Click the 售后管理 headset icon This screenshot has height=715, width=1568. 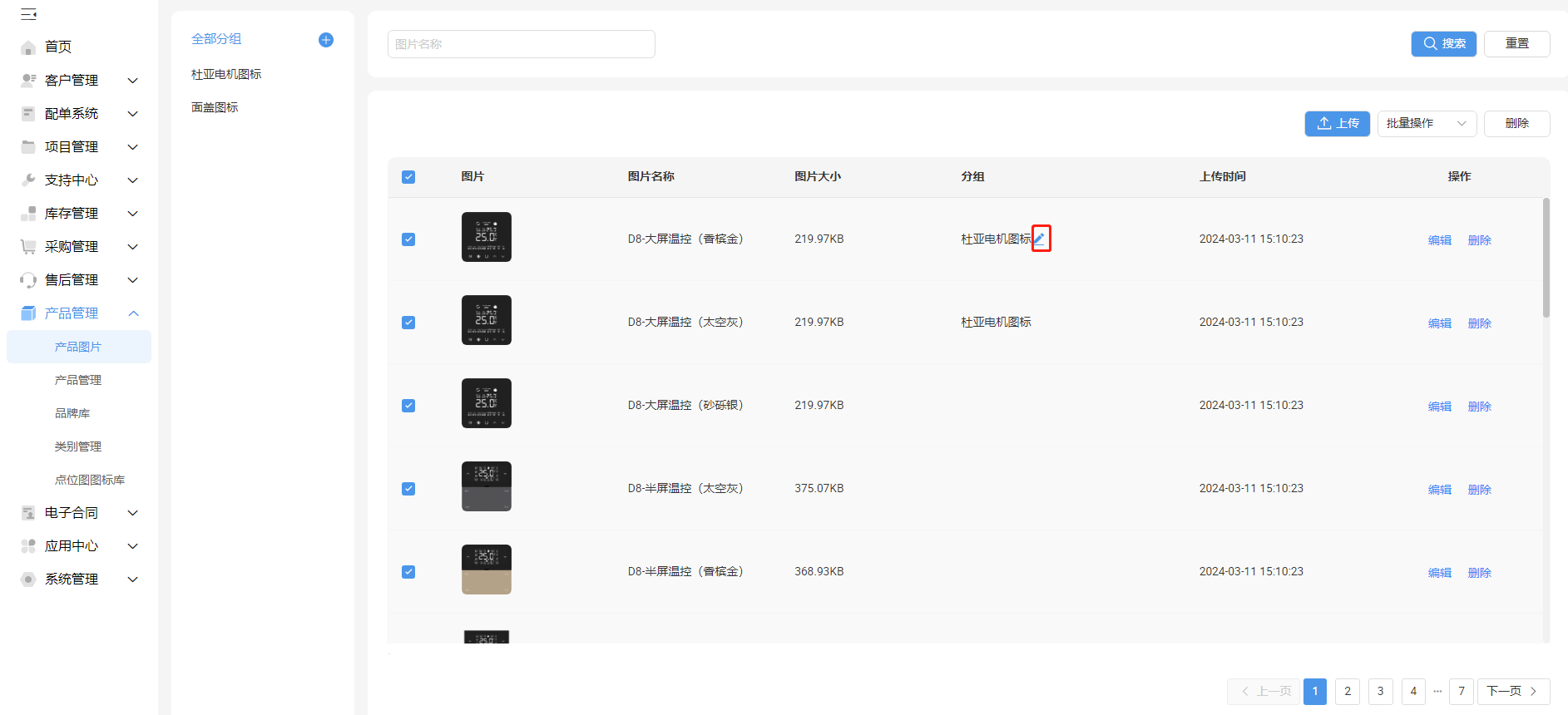[x=28, y=280]
